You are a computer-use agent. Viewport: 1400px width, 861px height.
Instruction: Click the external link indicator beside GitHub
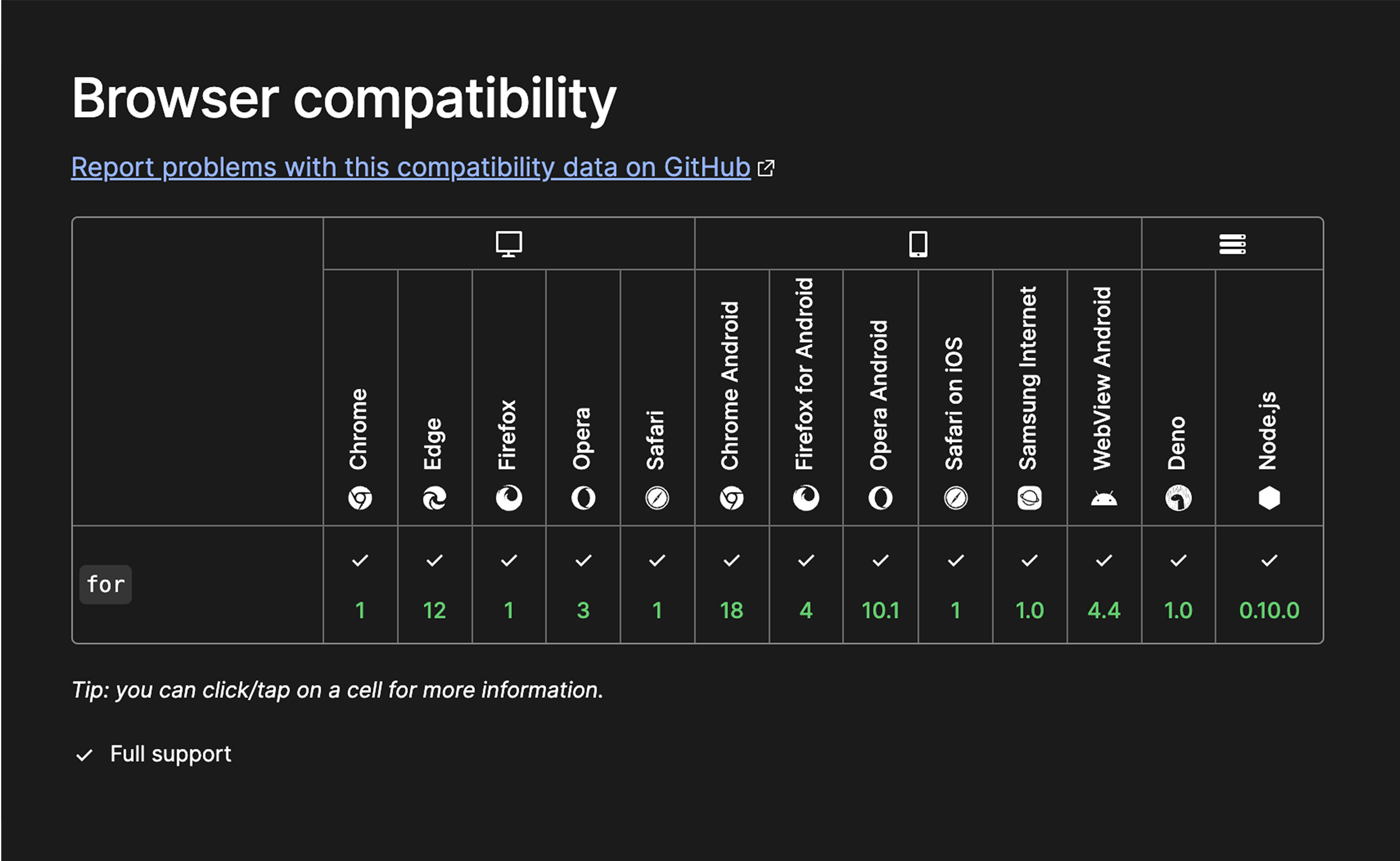766,168
